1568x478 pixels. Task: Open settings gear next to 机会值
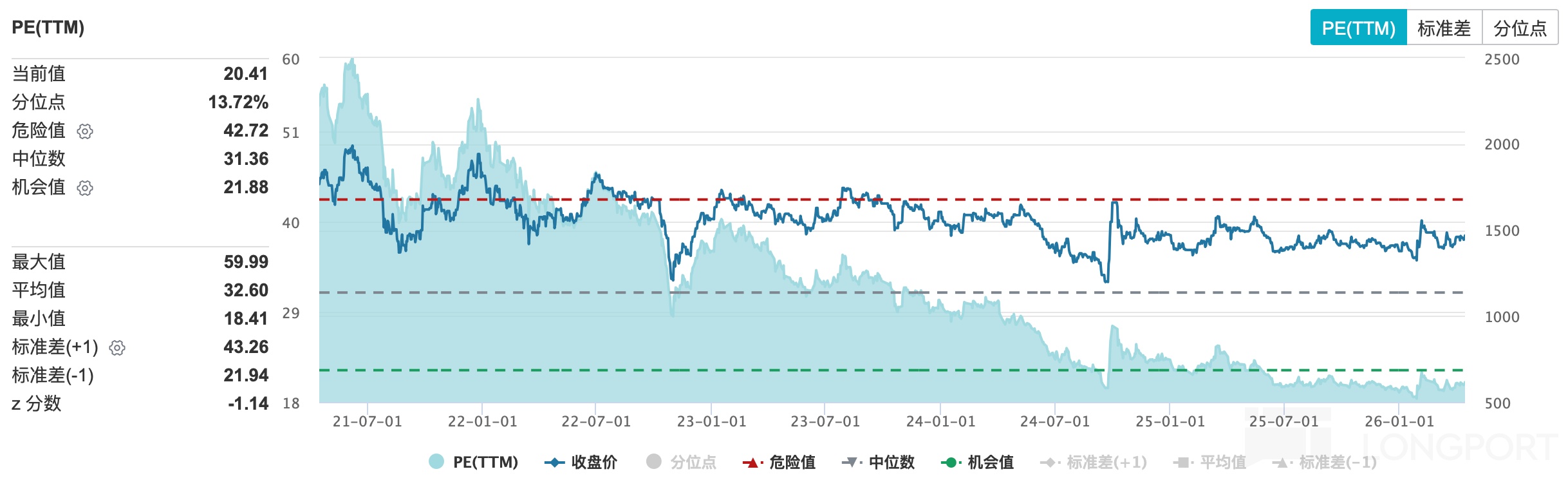tap(85, 188)
